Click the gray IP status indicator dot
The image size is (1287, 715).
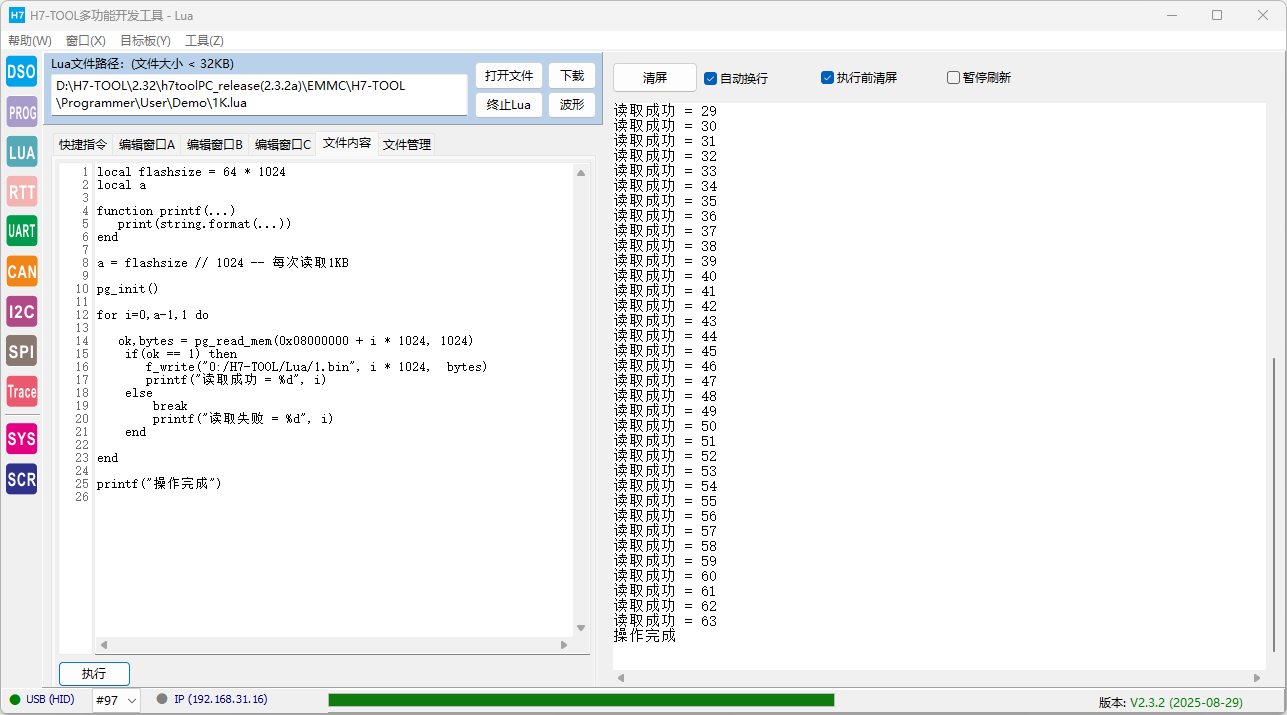pyautogui.click(x=162, y=700)
